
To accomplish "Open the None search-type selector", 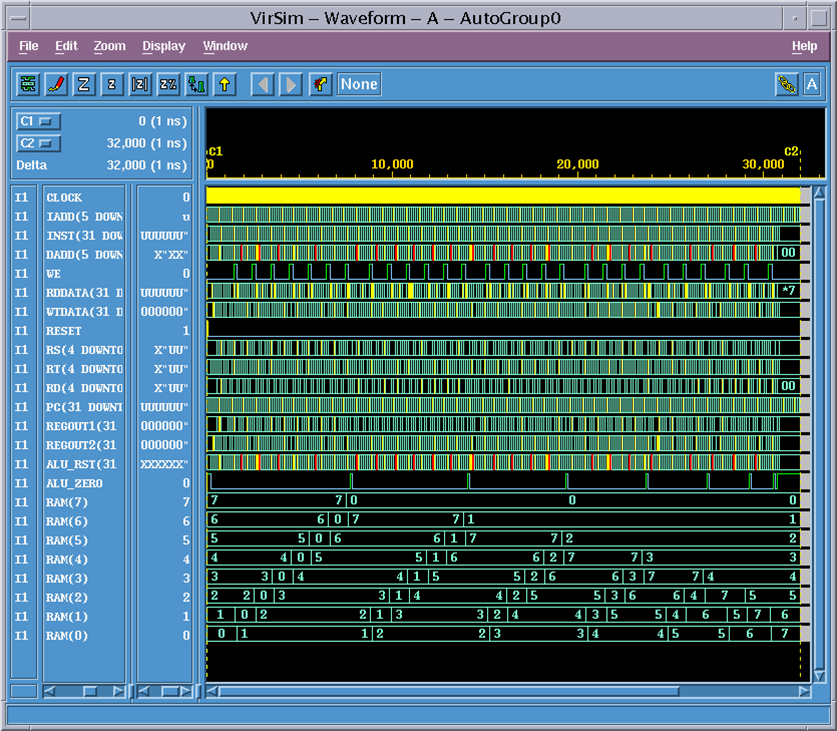I will pos(359,84).
